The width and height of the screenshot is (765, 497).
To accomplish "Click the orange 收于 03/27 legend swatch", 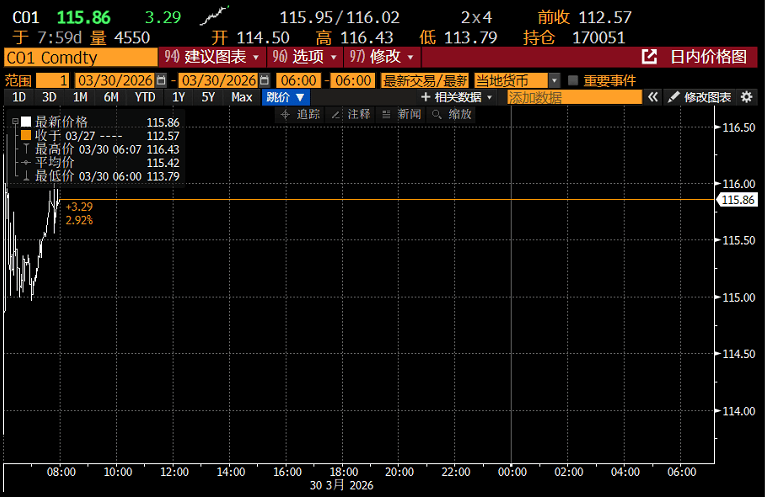I will (x=26, y=135).
